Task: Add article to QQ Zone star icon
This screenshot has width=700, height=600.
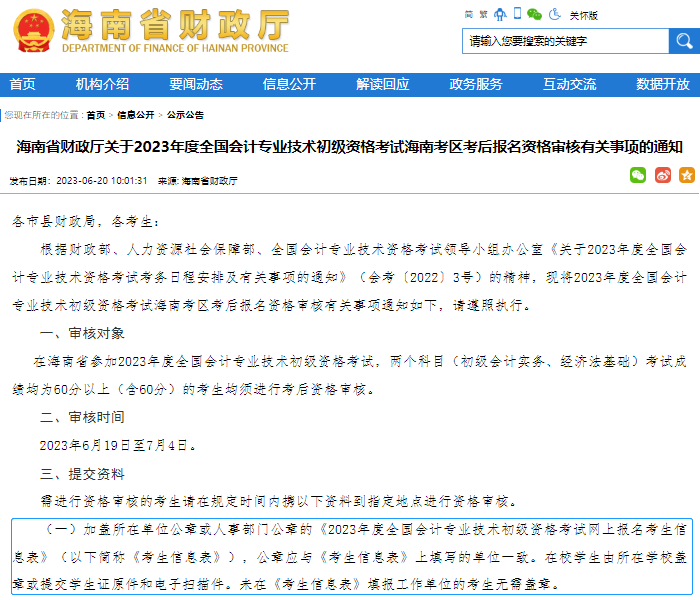Action: point(686,175)
